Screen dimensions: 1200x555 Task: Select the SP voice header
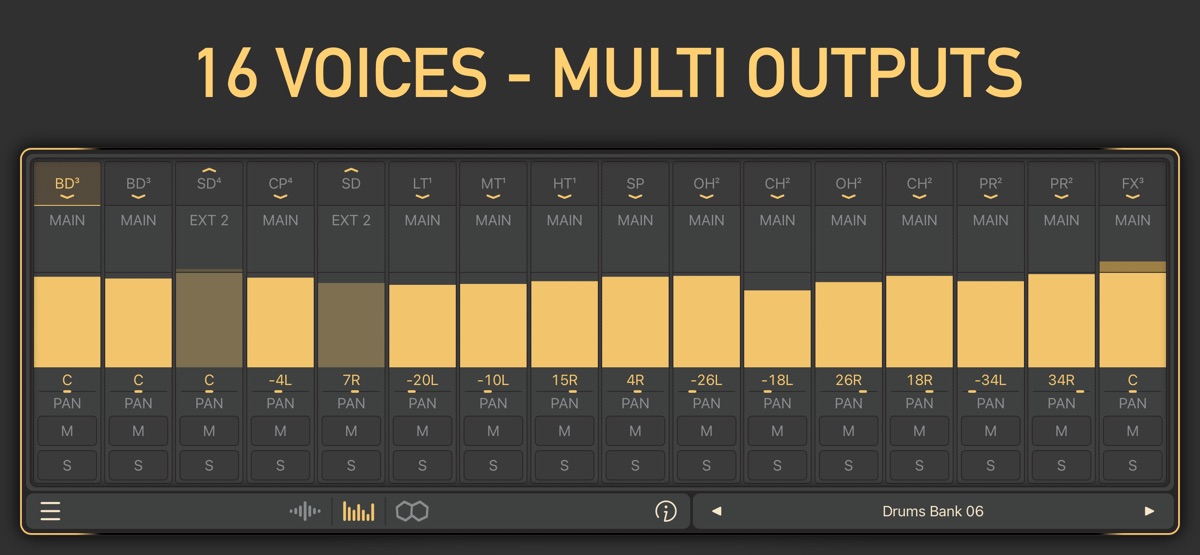coord(635,184)
